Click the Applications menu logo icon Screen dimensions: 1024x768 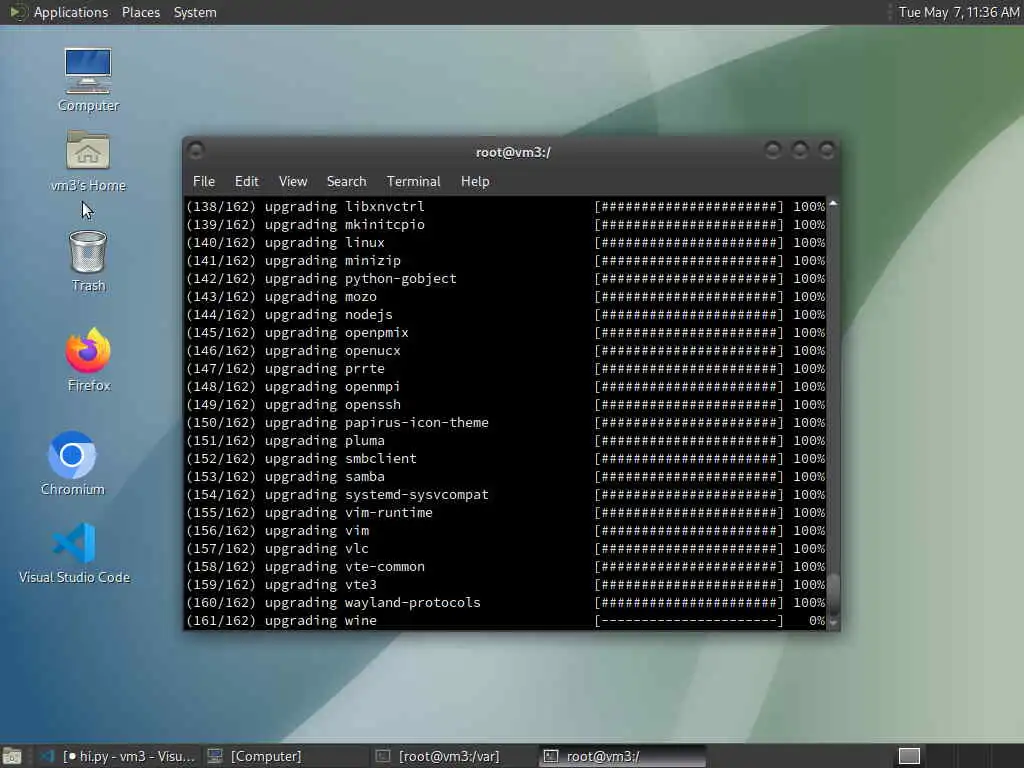[x=17, y=12]
